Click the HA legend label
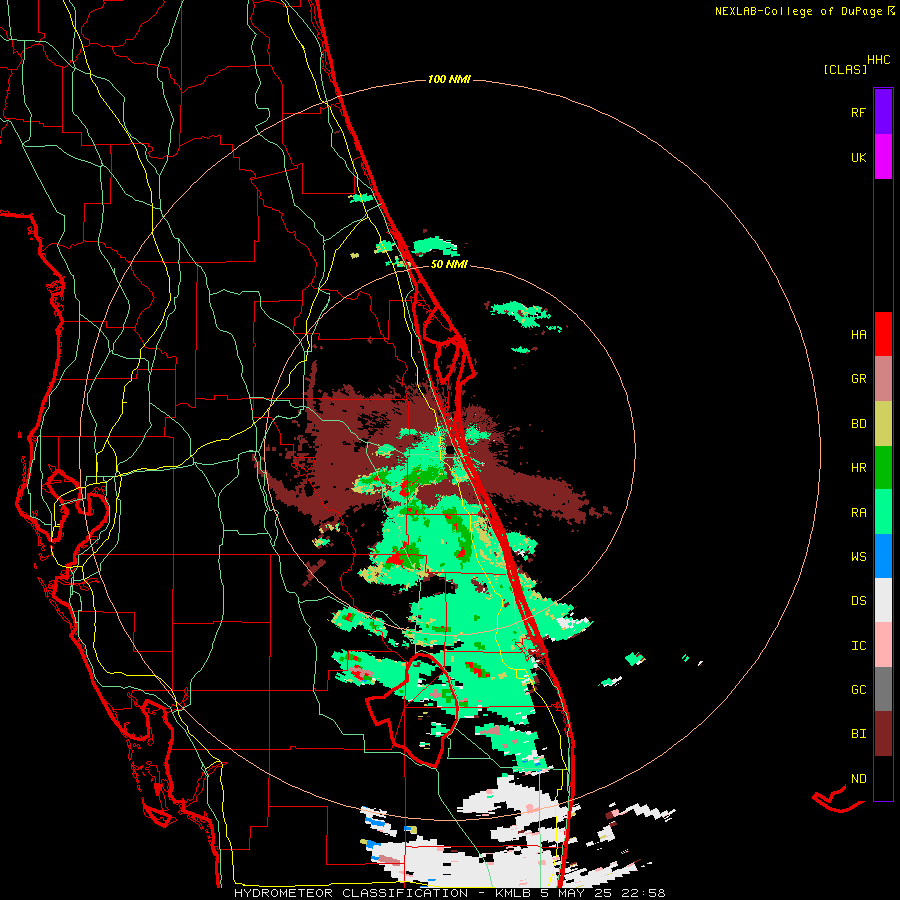900x900 pixels. [858, 334]
